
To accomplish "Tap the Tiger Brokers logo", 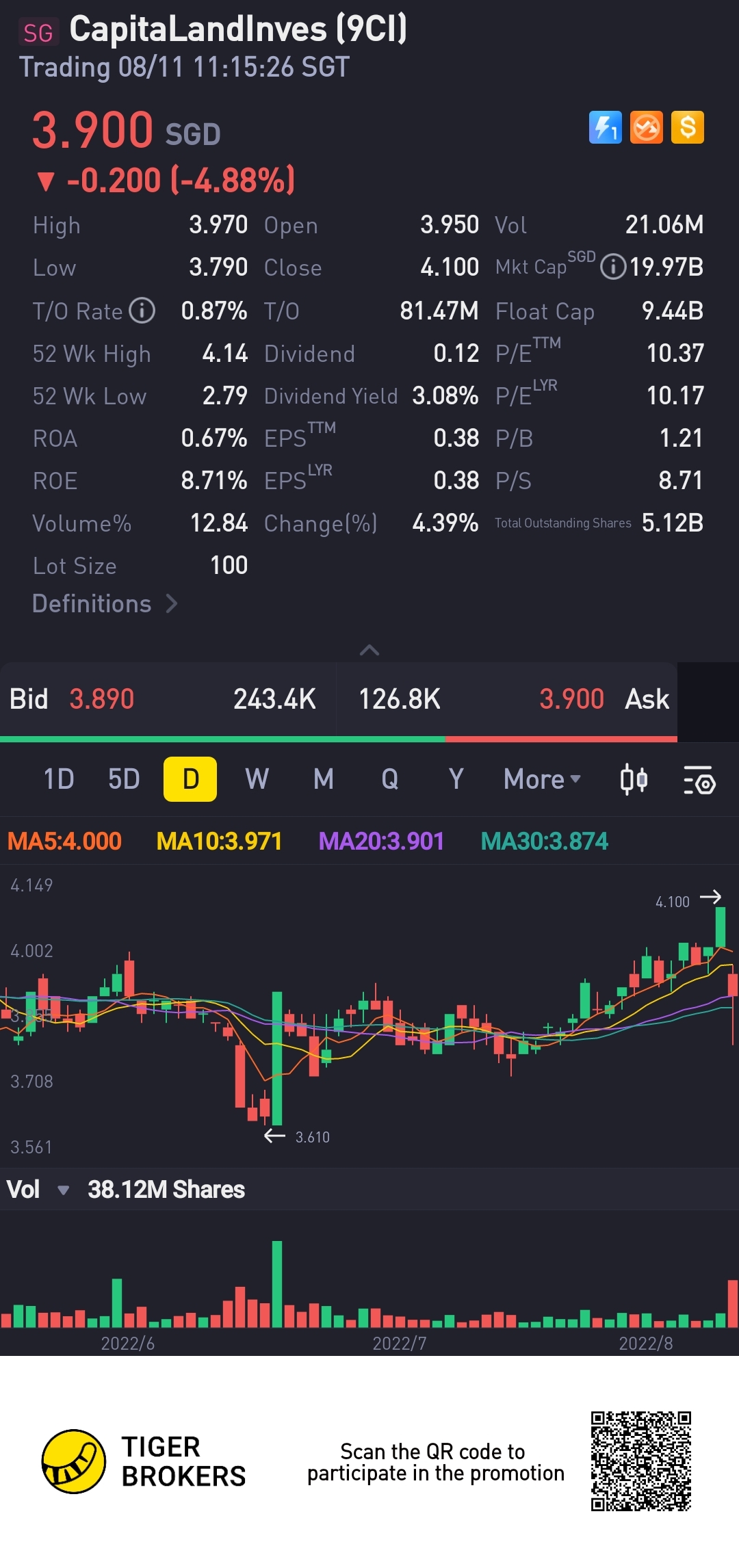I will point(74,1461).
